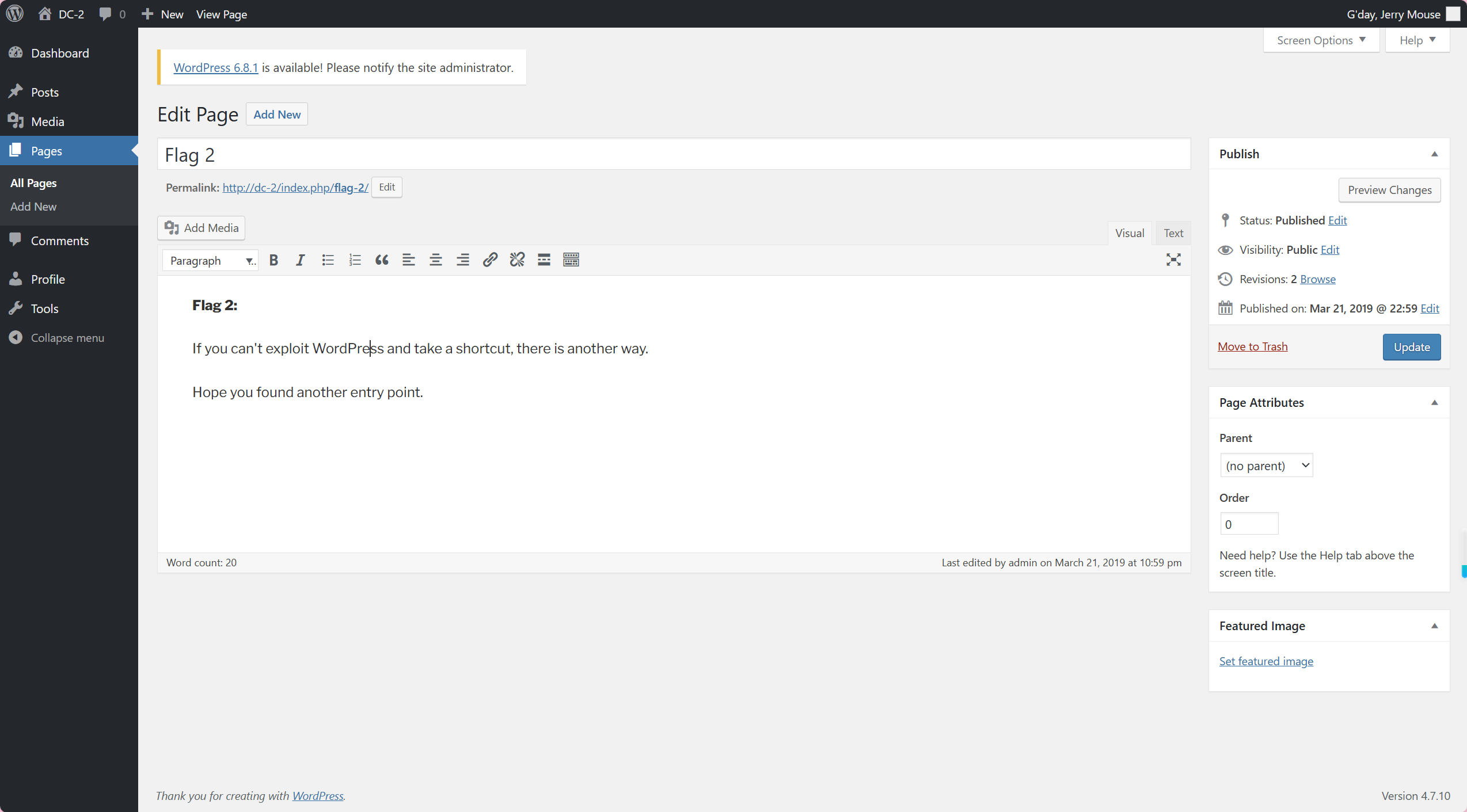Insert Read More tag

click(x=544, y=260)
